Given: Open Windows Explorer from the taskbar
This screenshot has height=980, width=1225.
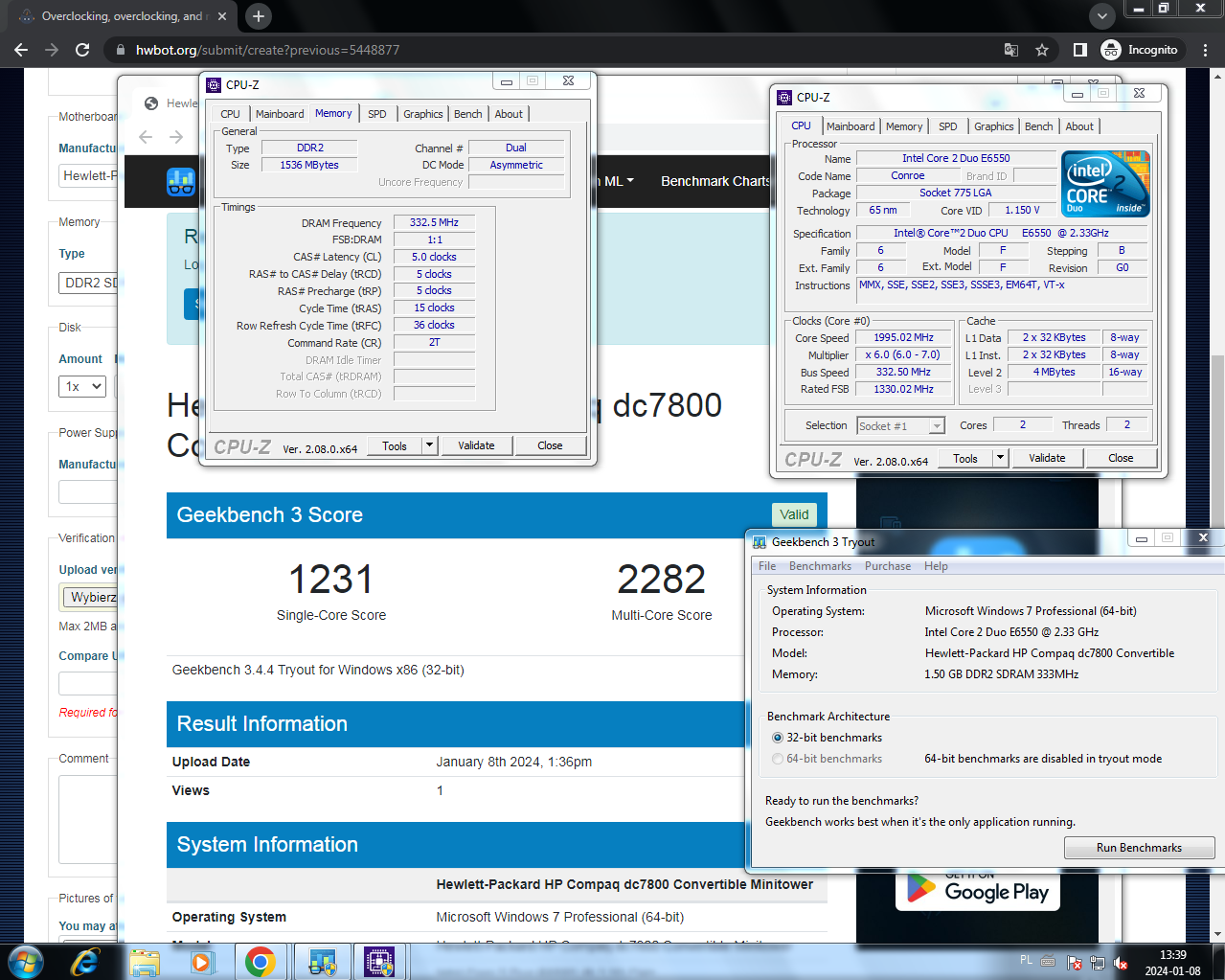Looking at the screenshot, I should (145, 961).
